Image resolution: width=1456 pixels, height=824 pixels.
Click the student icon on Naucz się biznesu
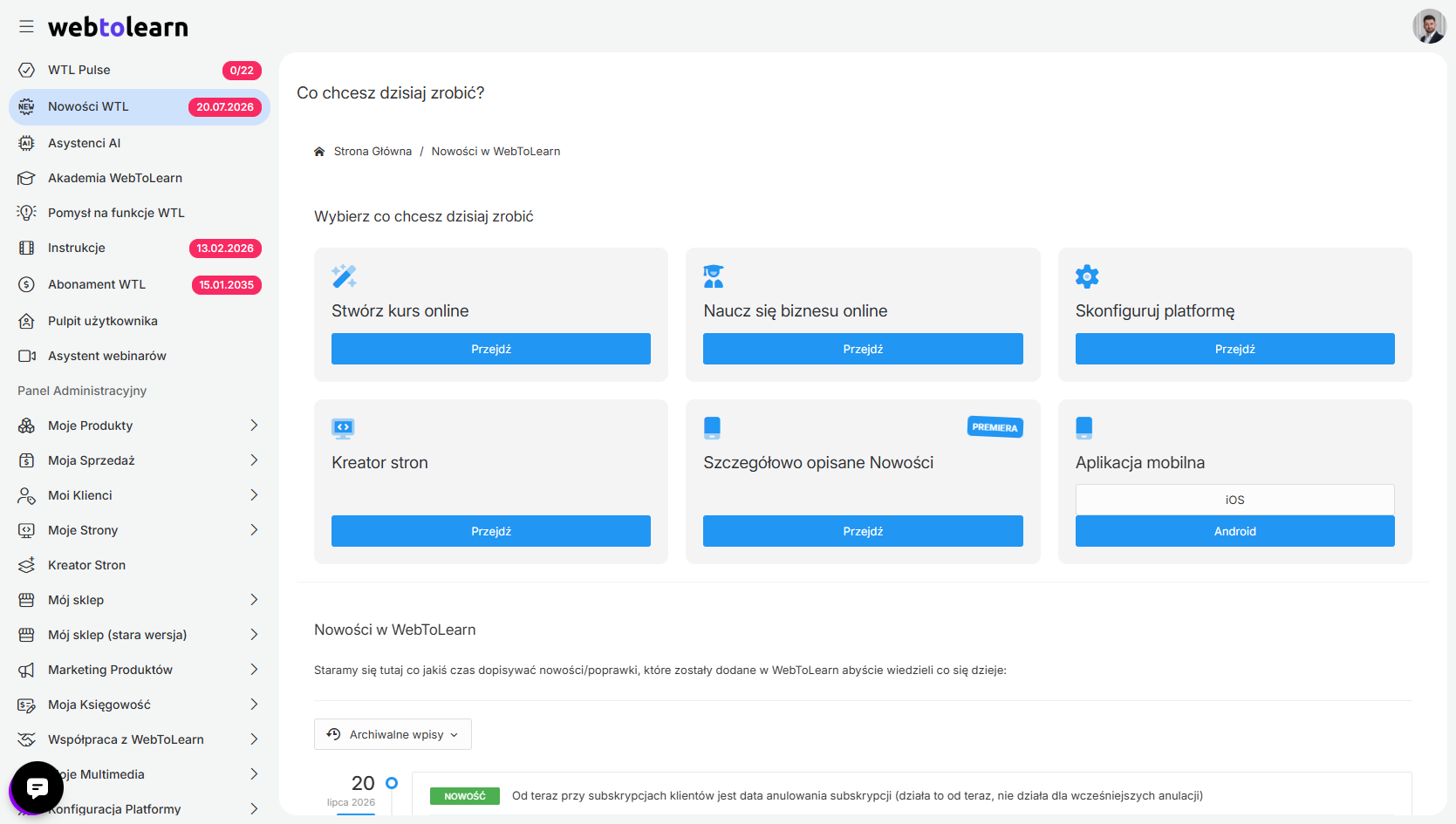coord(714,276)
